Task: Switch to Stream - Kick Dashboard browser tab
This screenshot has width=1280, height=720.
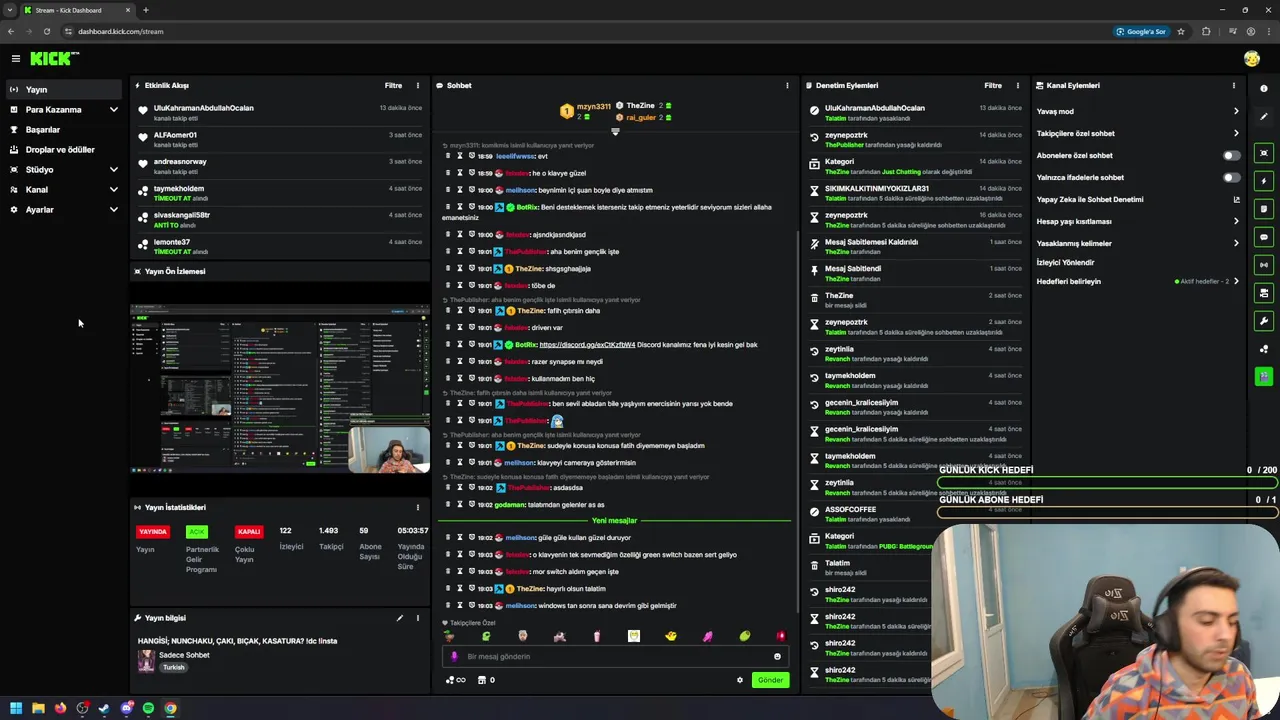Action: pos(78,10)
